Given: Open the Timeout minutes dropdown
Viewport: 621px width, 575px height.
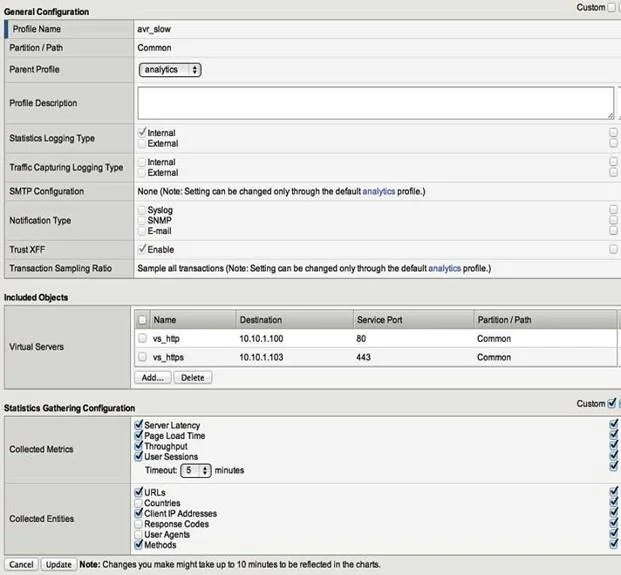Looking at the screenshot, I should (196, 470).
